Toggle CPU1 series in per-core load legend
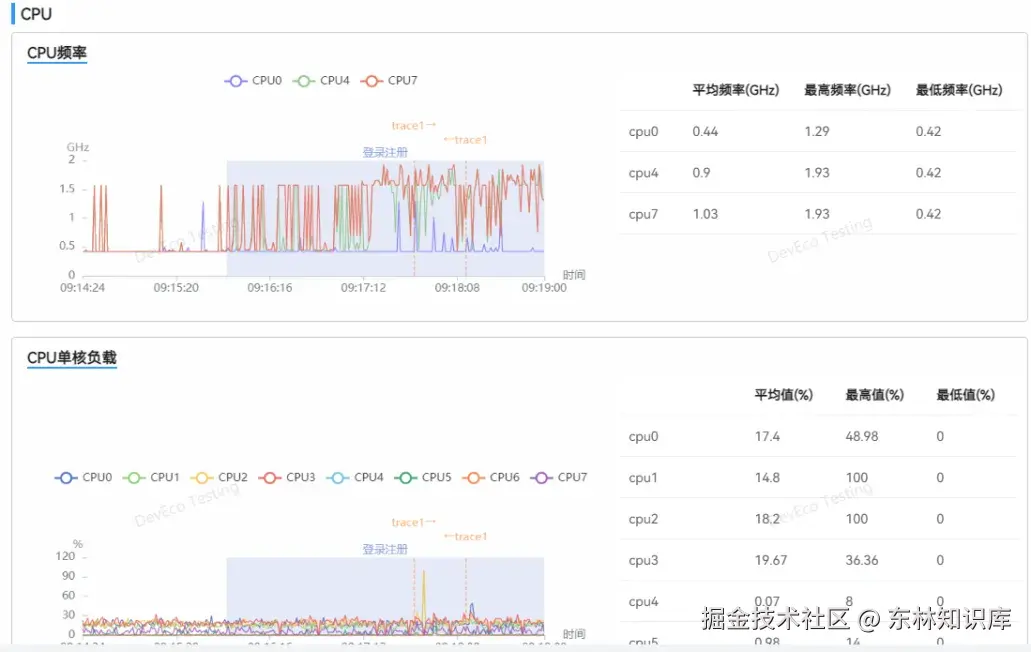The width and height of the screenshot is (1031, 652). tap(151, 477)
